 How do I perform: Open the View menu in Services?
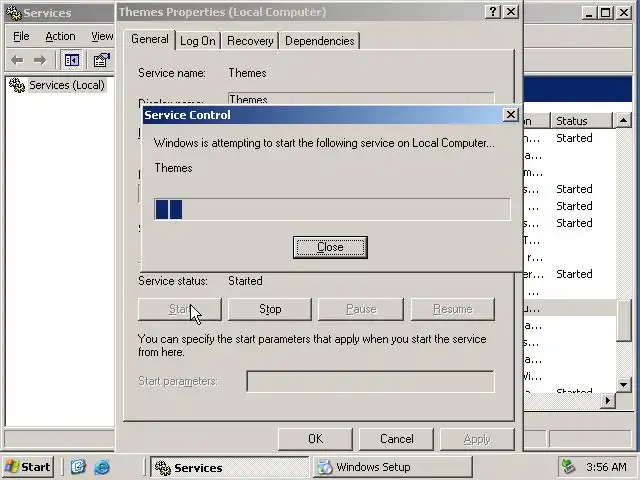click(x=102, y=37)
